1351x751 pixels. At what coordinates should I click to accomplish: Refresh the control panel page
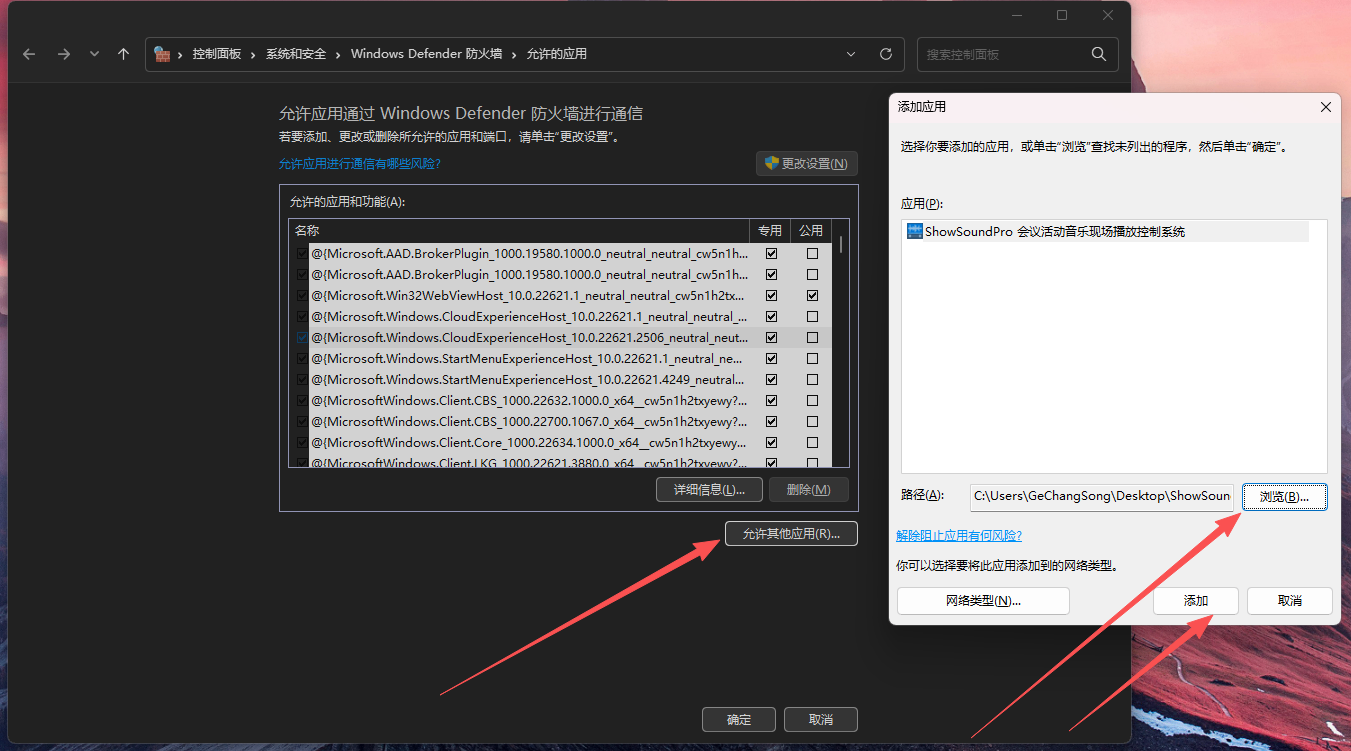pos(885,54)
